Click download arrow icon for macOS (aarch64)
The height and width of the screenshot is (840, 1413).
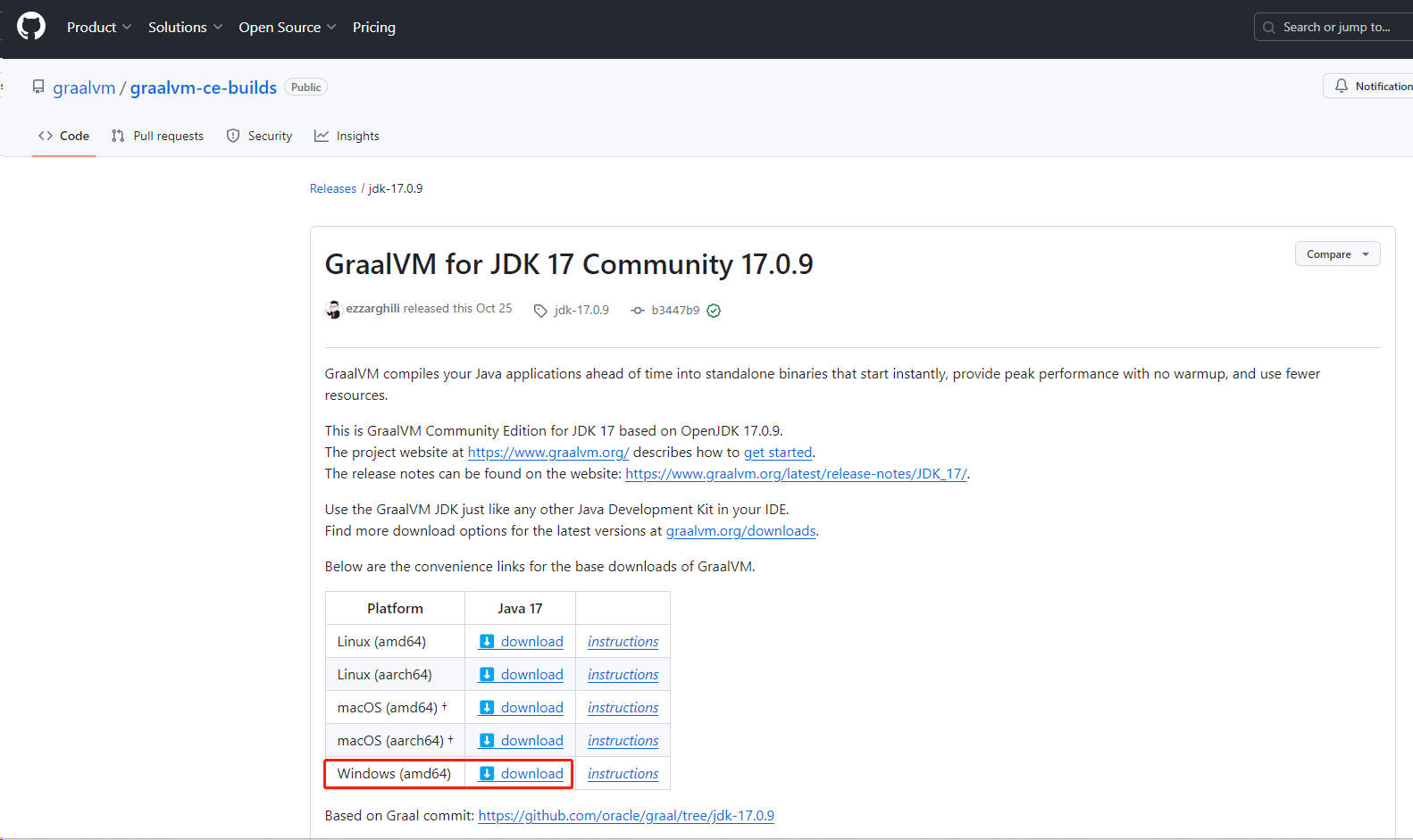pos(487,740)
